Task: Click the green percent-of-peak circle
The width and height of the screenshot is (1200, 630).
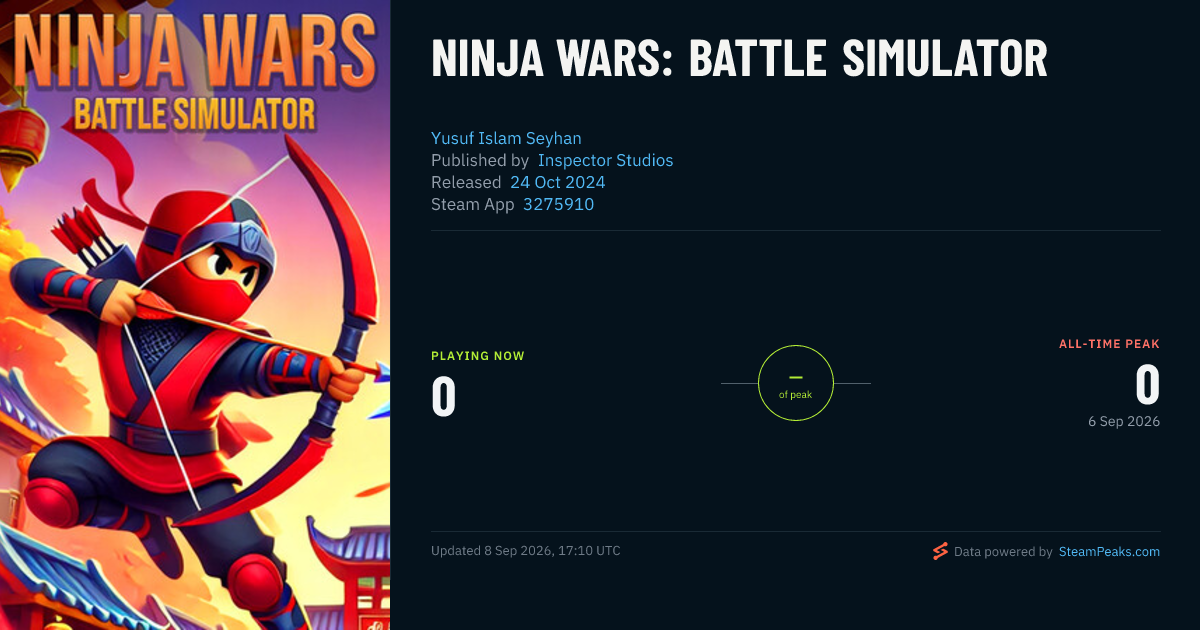Action: [x=796, y=383]
